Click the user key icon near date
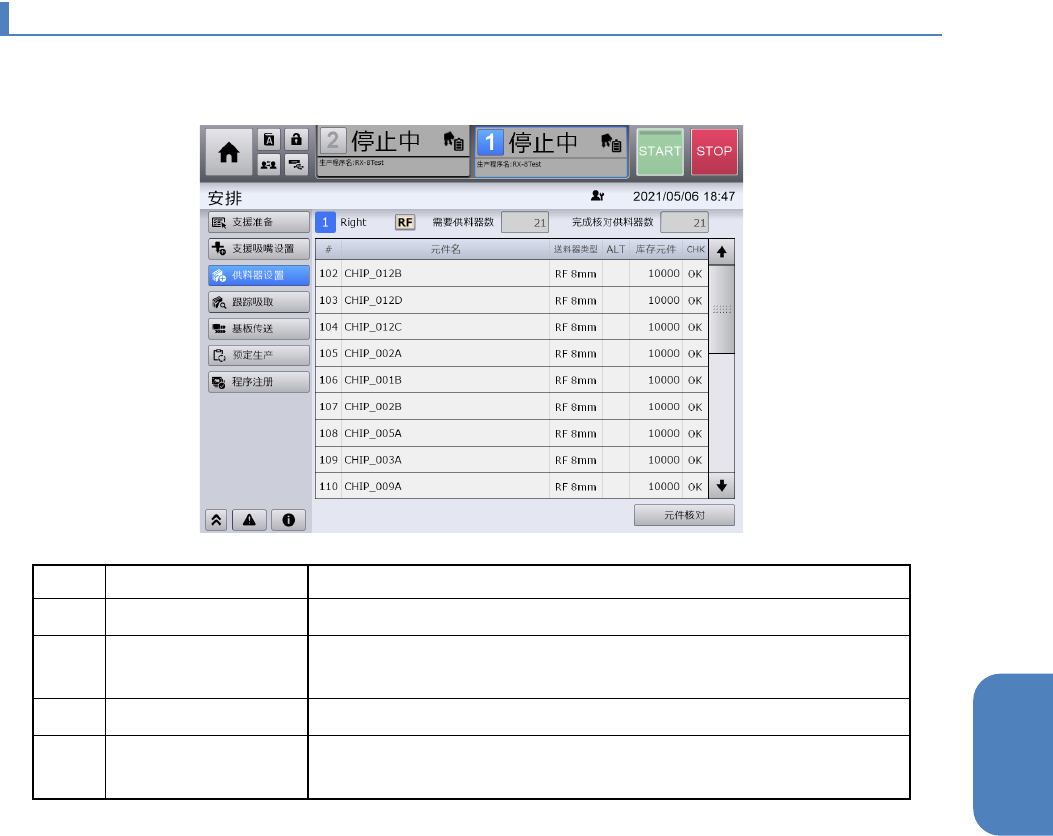This screenshot has width=1053, height=836. [597, 196]
